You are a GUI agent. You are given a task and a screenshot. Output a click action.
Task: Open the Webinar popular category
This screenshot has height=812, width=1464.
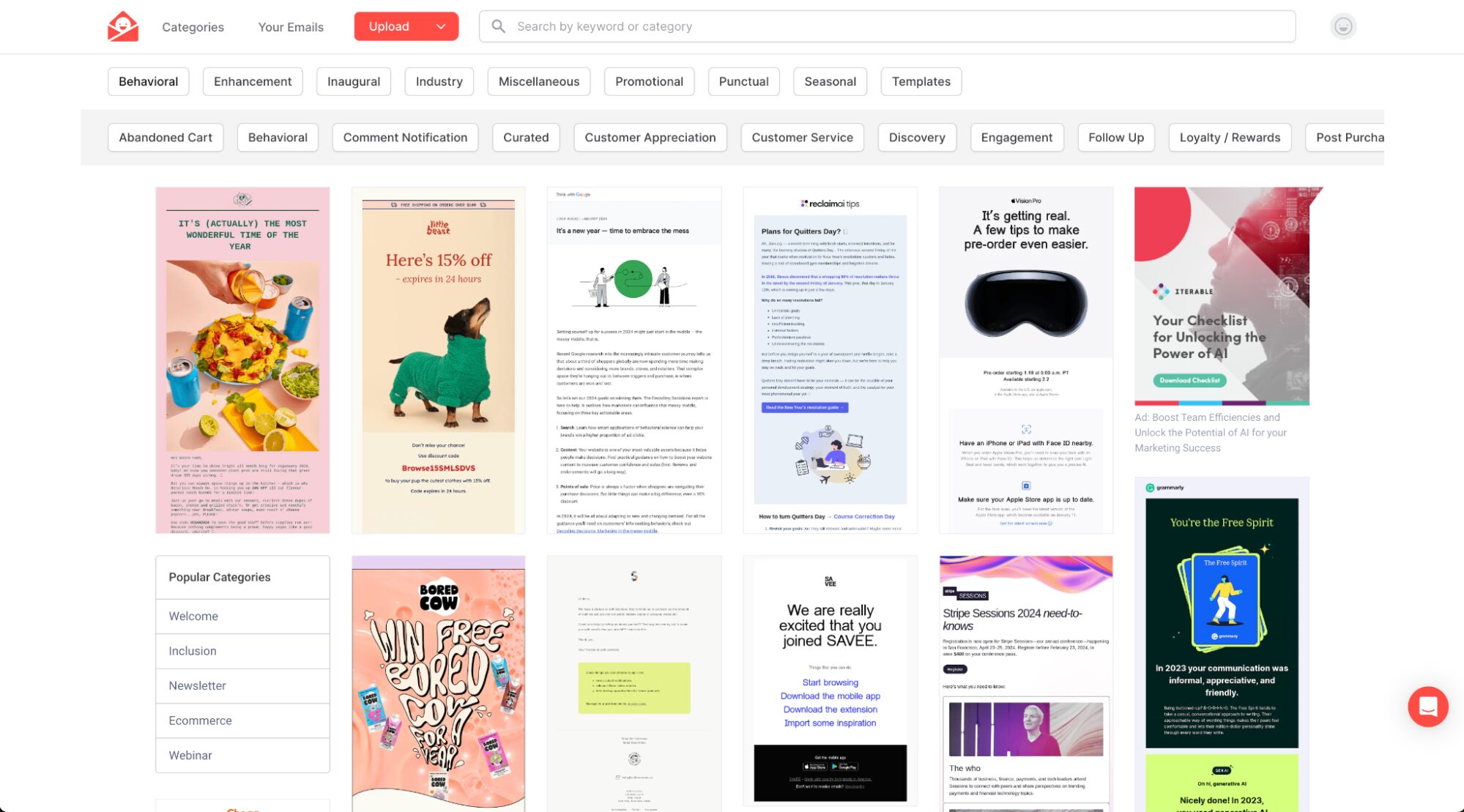pos(190,755)
